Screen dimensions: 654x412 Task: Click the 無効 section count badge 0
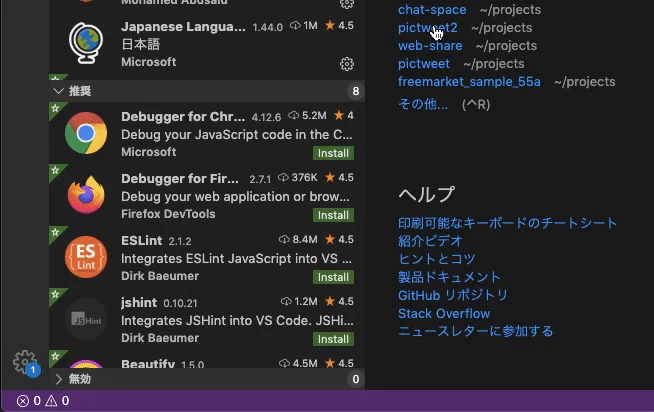[x=356, y=379]
